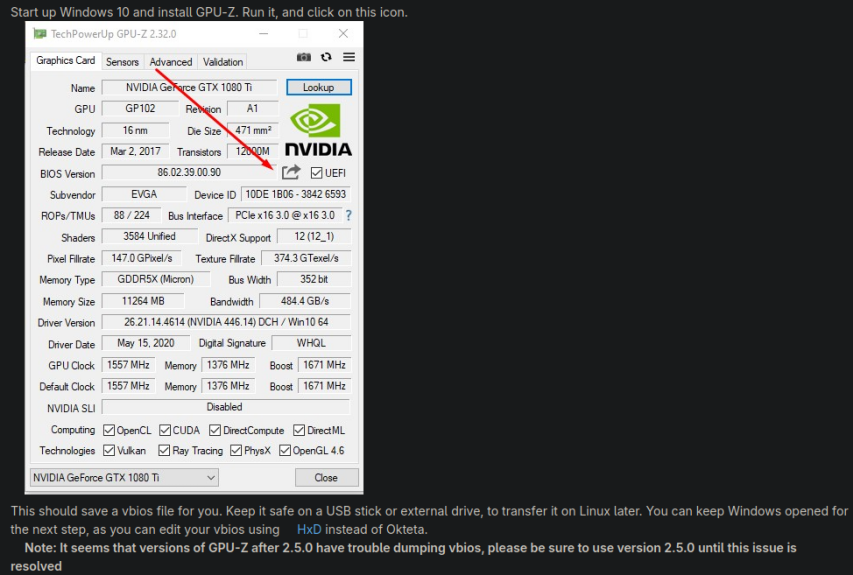Switch to the Sensors tab

[122, 62]
